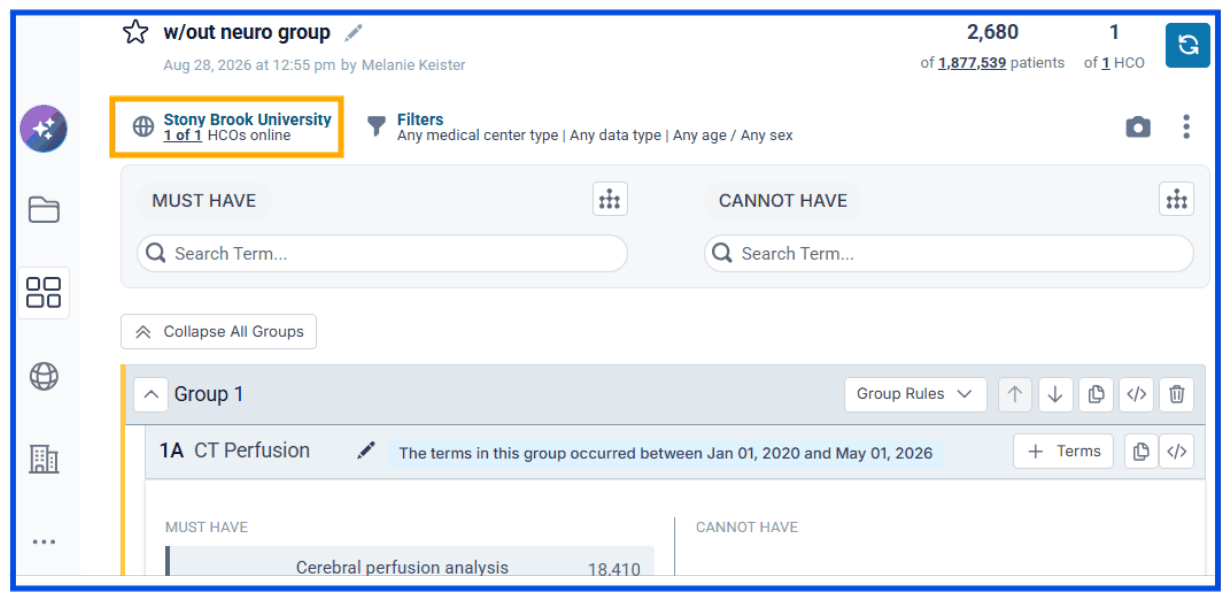This screenshot has height=599, width=1229.
Task: Click the 'Aug 28, 2026 at 12:55 pm' timestamp
Action: click(x=250, y=65)
